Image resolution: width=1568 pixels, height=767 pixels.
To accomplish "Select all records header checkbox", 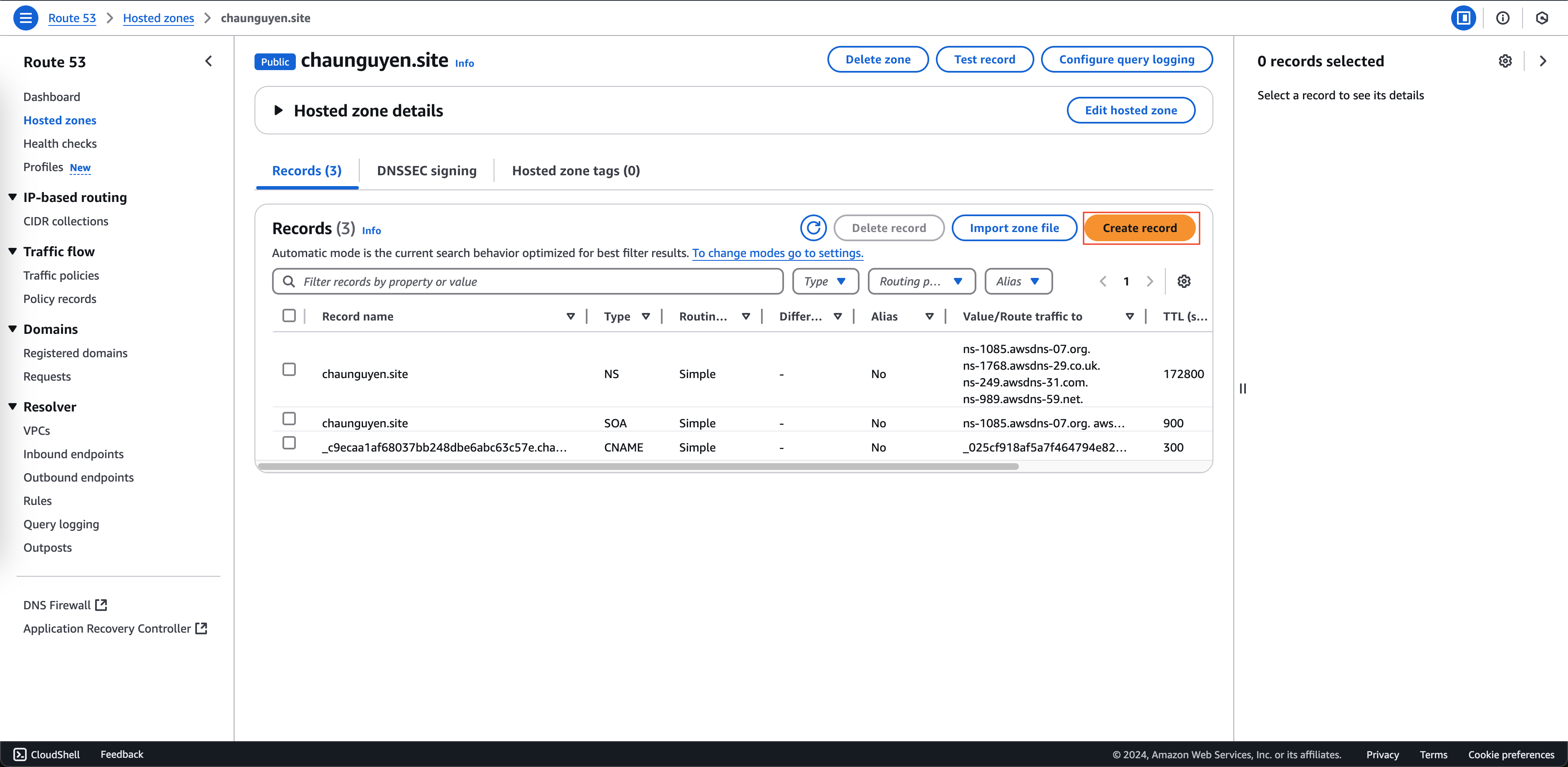I will tap(289, 315).
